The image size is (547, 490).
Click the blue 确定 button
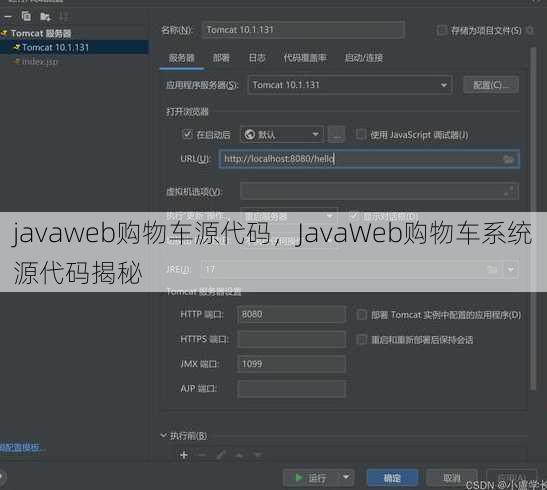point(392,477)
